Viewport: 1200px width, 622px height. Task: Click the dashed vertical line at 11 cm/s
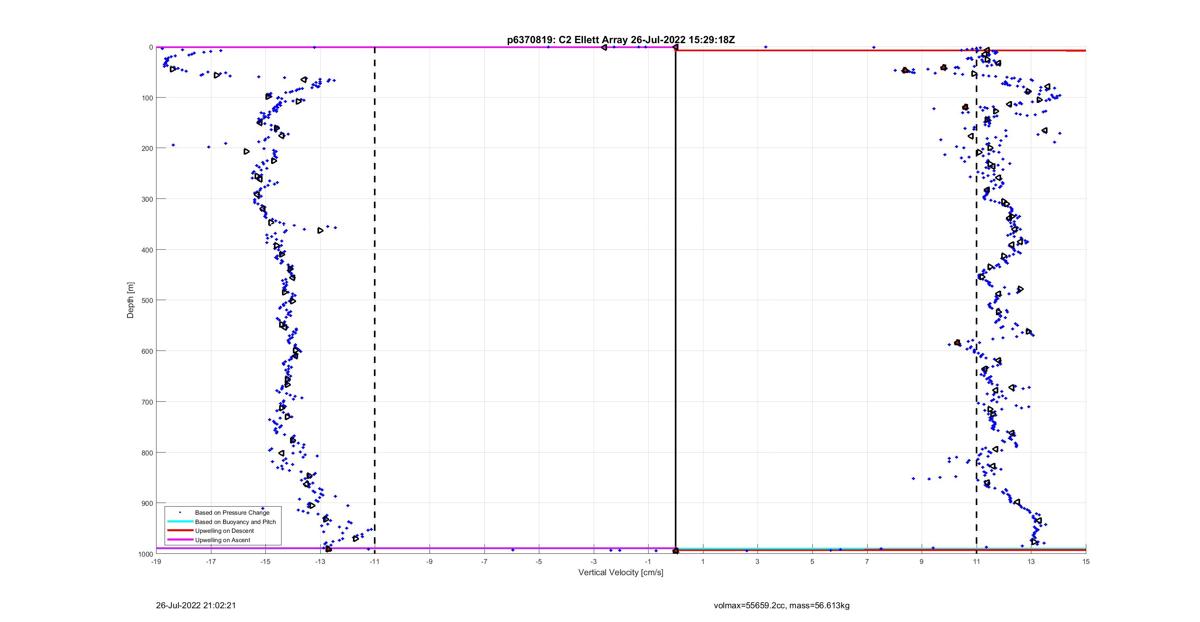[x=976, y=300]
